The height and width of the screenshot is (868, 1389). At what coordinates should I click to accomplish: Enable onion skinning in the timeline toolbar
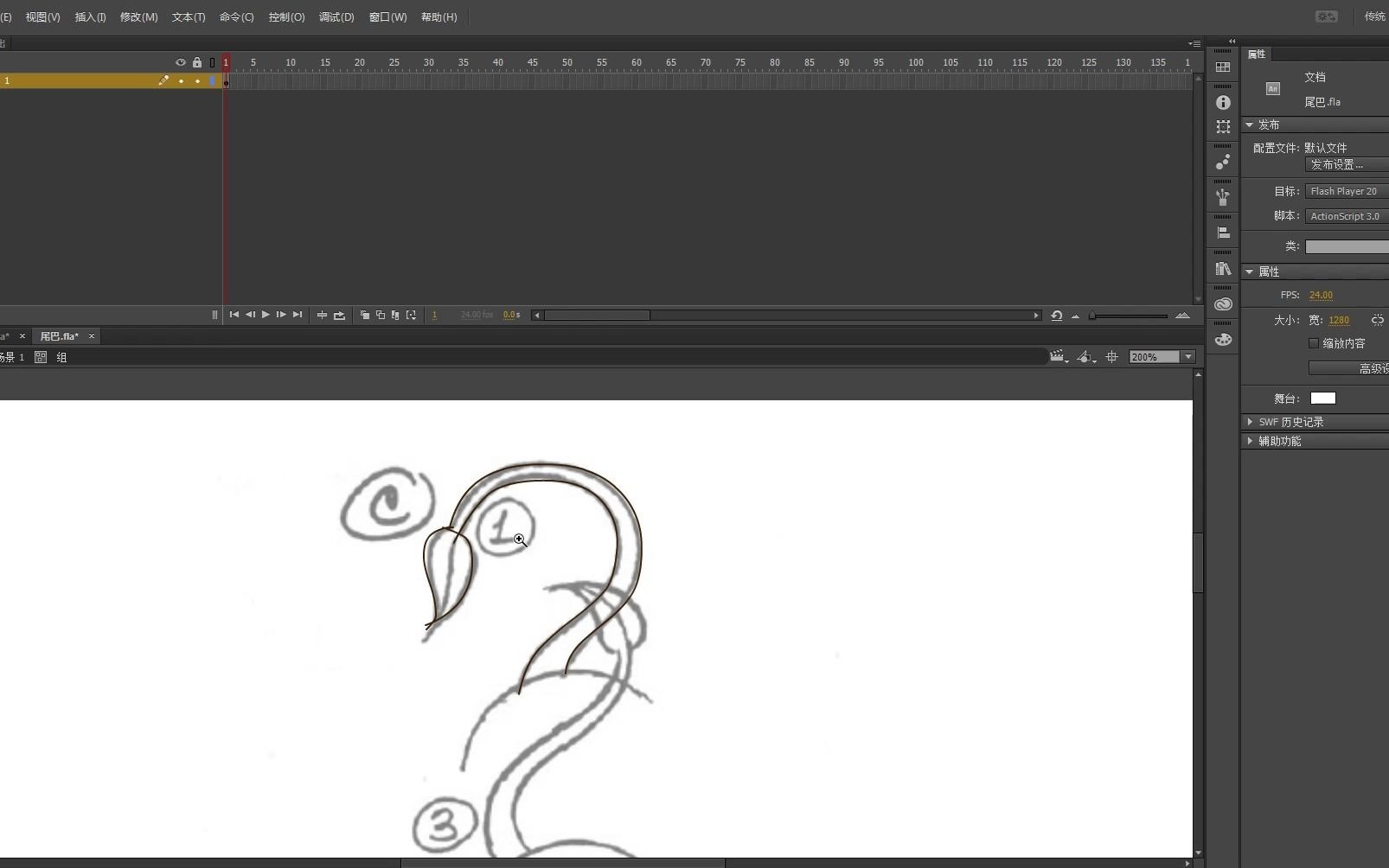pyautogui.click(x=365, y=315)
